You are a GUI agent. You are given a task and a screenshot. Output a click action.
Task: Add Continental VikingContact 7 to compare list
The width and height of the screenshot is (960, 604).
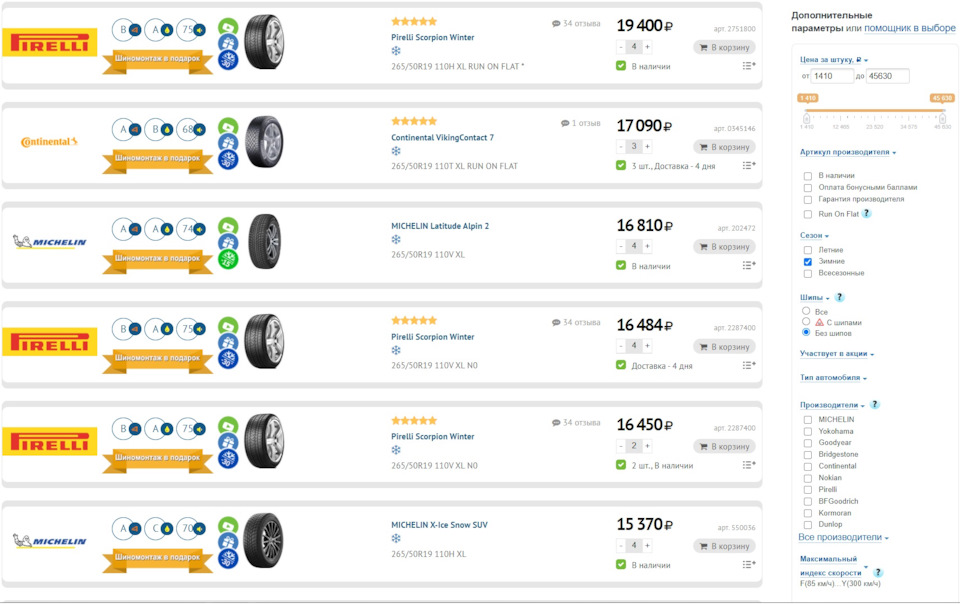(748, 166)
